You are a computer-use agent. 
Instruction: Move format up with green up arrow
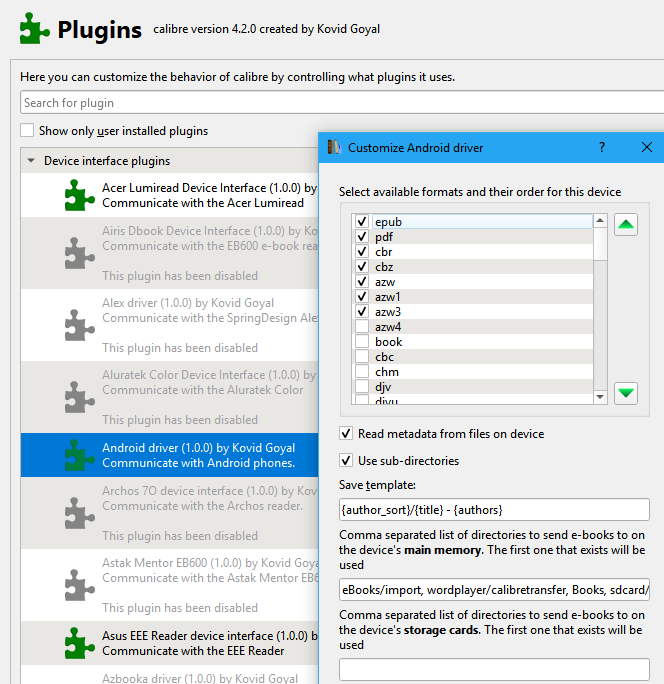(x=626, y=225)
